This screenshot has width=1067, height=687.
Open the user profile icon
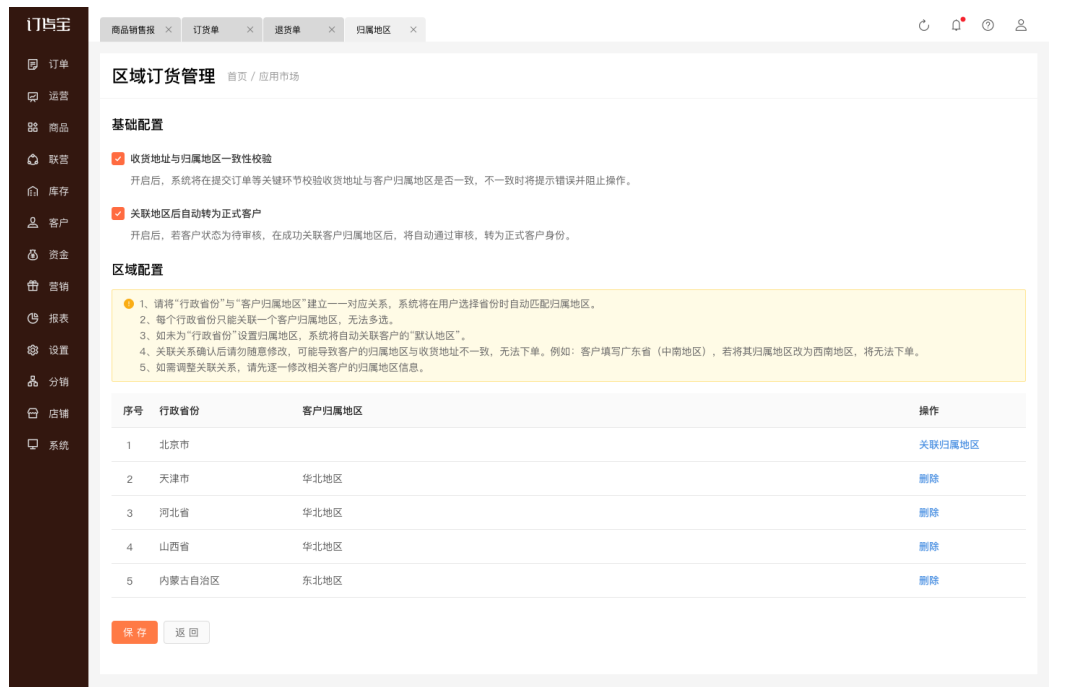click(x=1021, y=26)
